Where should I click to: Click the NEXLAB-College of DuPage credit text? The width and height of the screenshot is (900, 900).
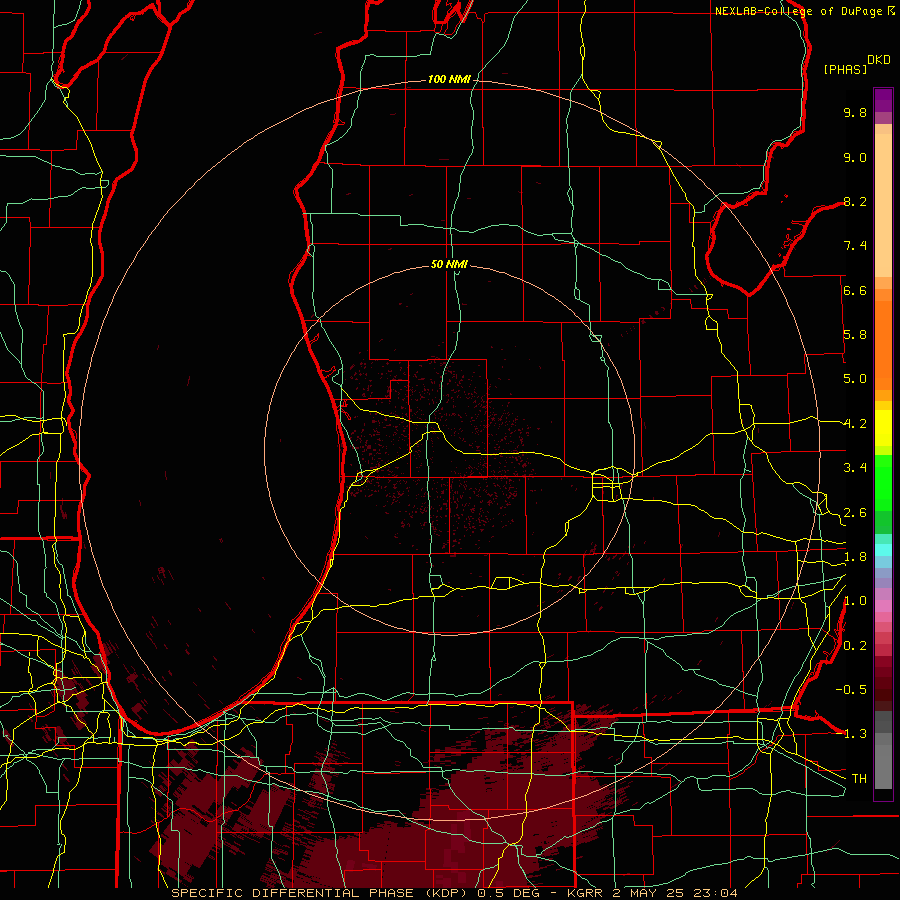point(799,11)
